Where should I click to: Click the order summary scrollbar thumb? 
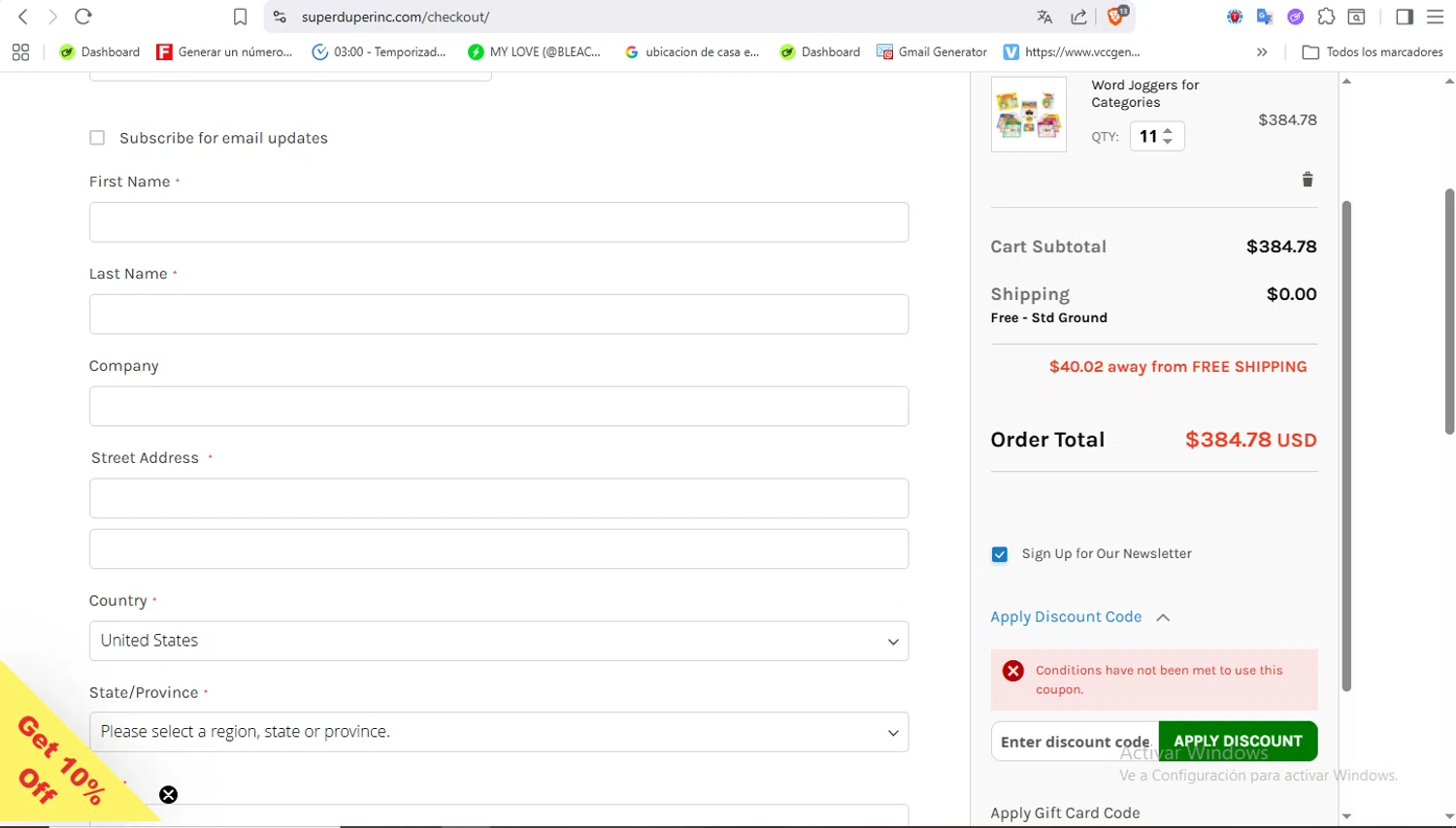(x=1346, y=446)
